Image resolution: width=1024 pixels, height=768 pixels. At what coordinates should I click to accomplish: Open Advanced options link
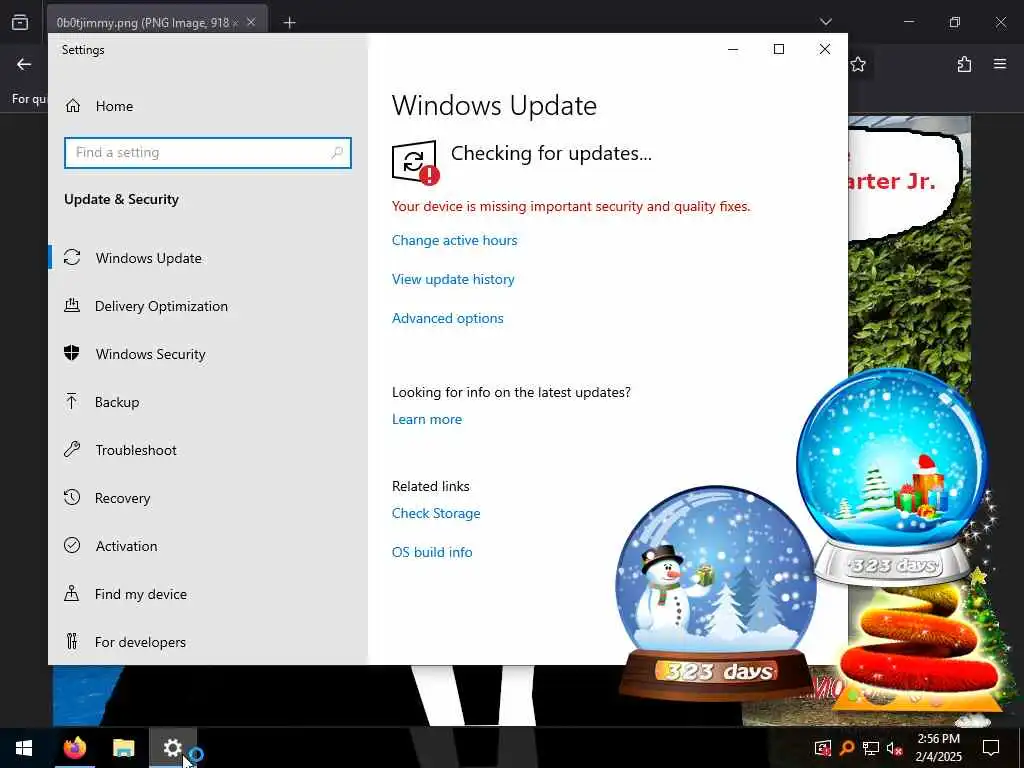[x=447, y=318]
